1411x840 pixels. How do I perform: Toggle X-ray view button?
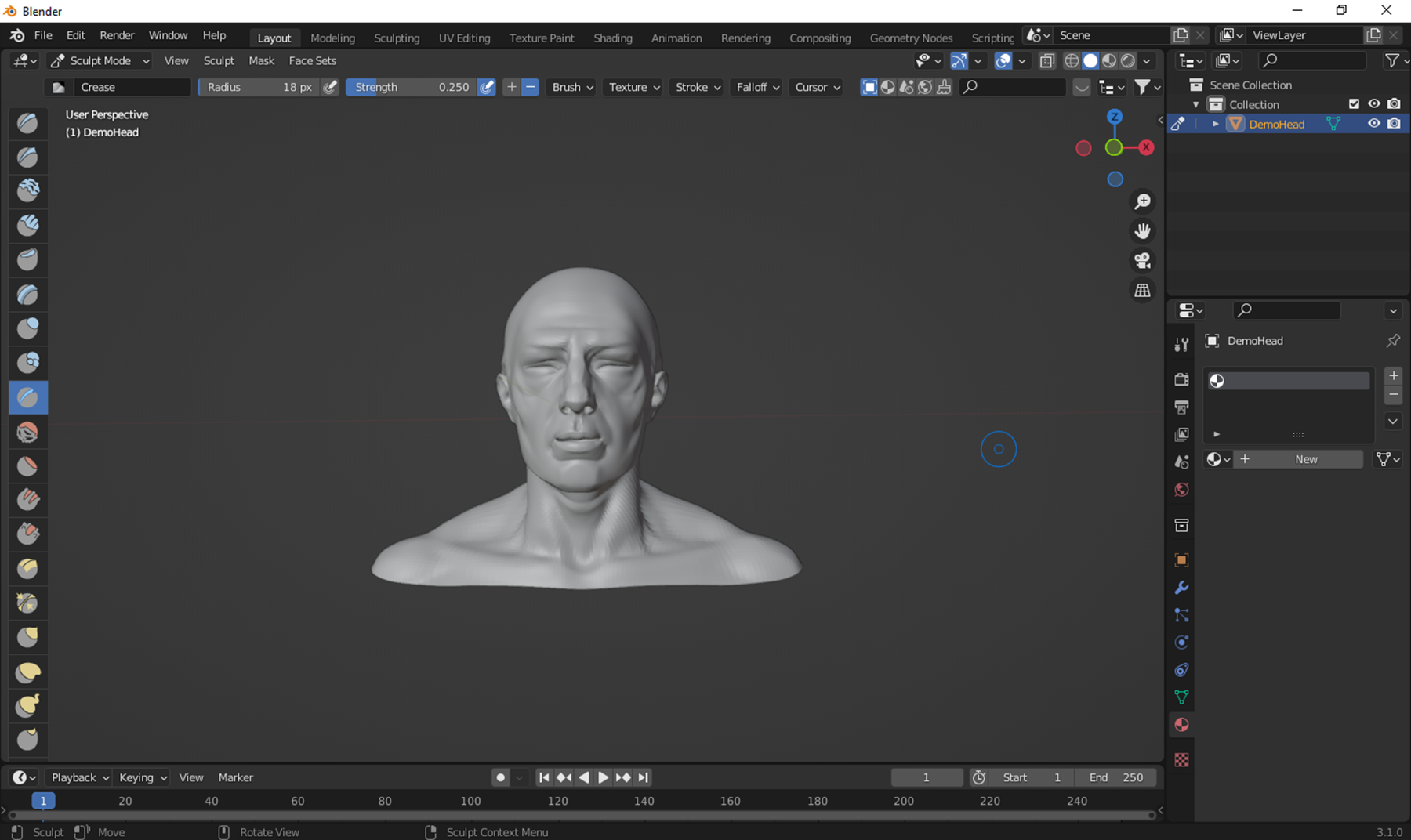click(1046, 60)
